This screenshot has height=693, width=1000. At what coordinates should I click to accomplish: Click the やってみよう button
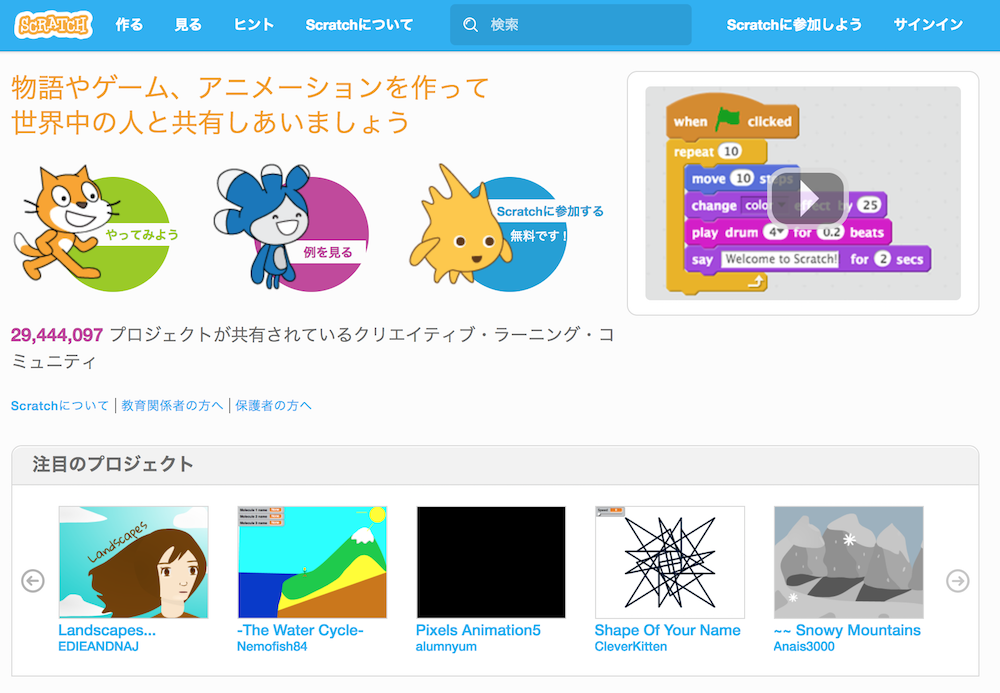tap(142, 235)
